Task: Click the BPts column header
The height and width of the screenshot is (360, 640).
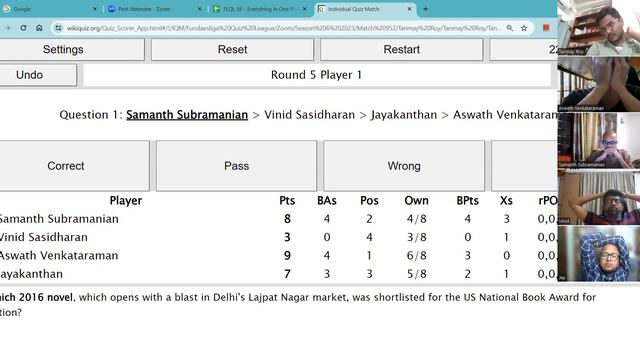Action: pos(467,200)
